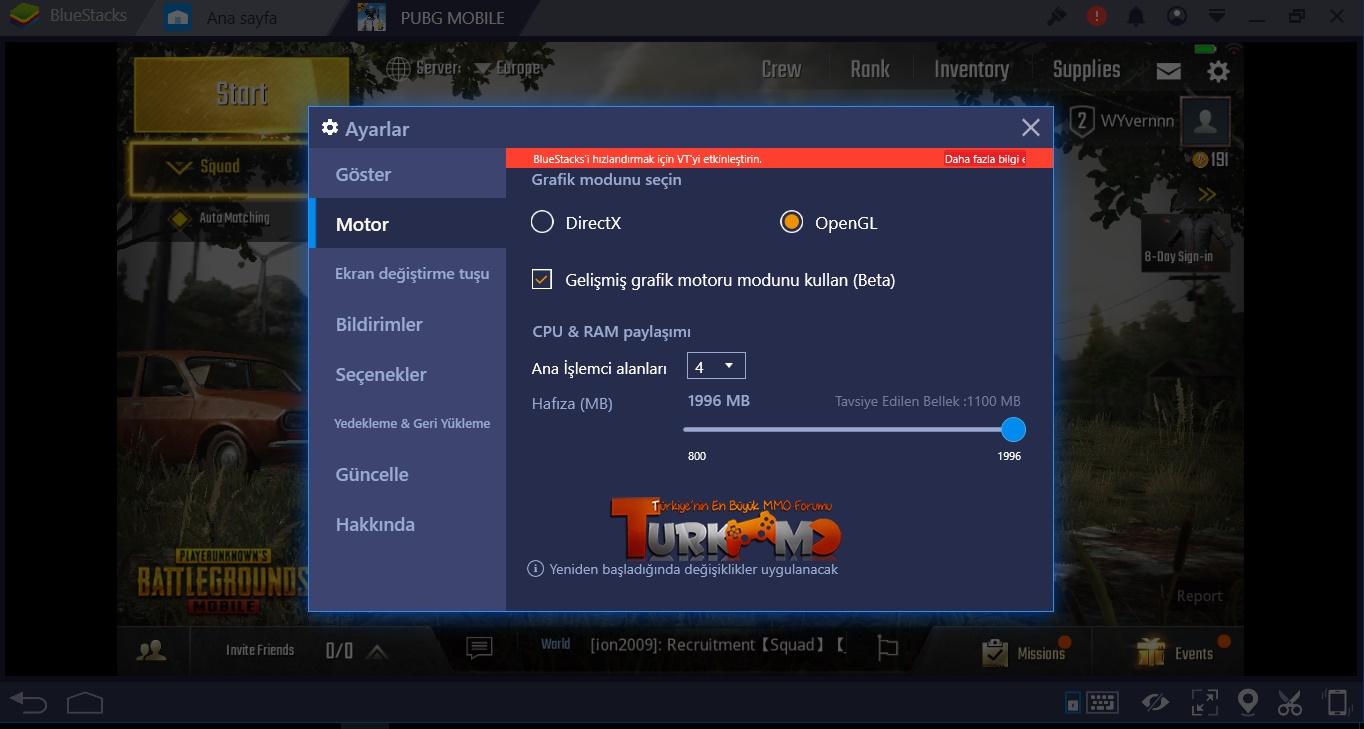Toggle the crossed-out eye visibility icon
Image resolution: width=1364 pixels, height=729 pixels.
(1156, 702)
